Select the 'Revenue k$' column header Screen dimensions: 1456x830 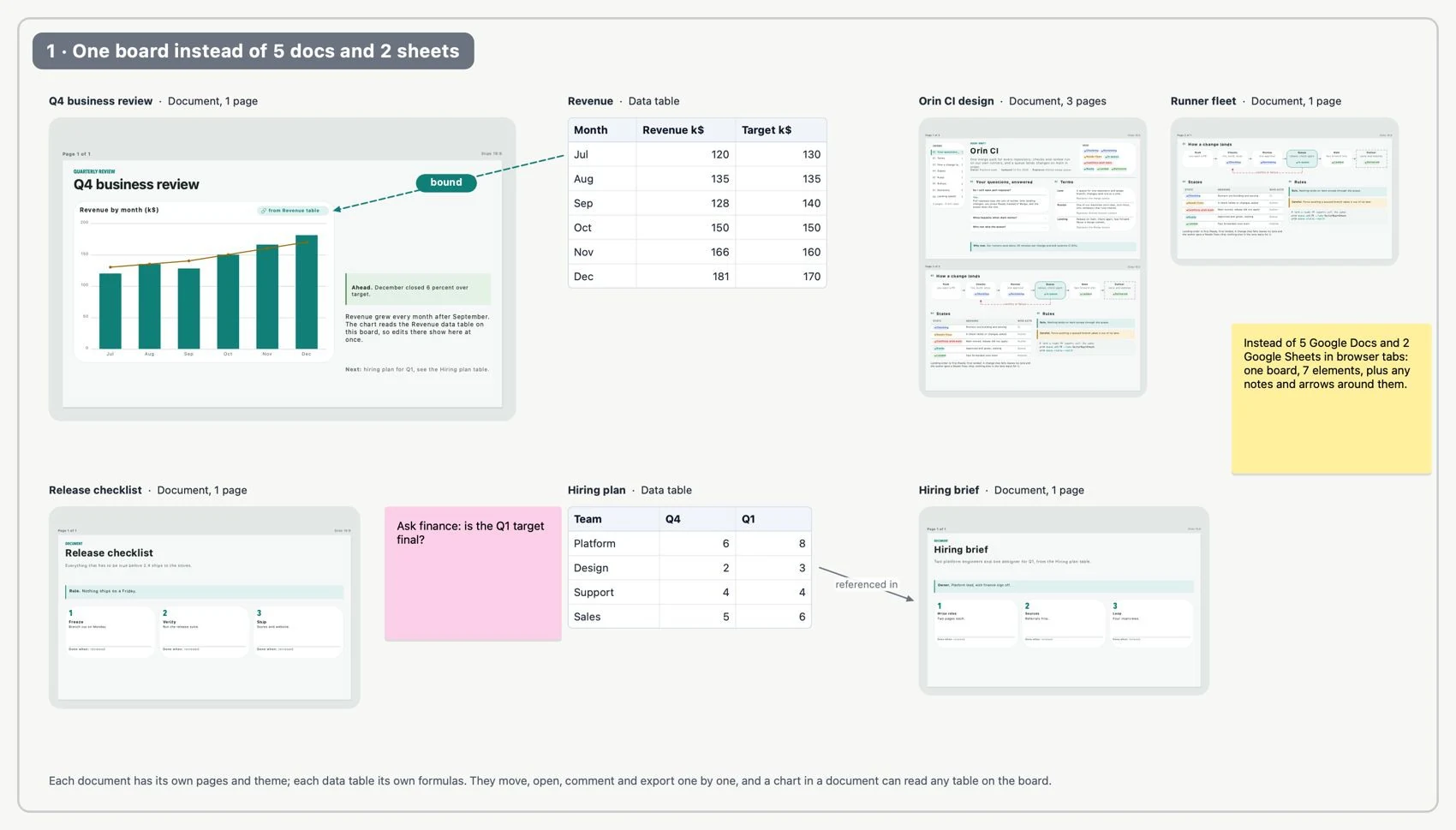point(686,130)
